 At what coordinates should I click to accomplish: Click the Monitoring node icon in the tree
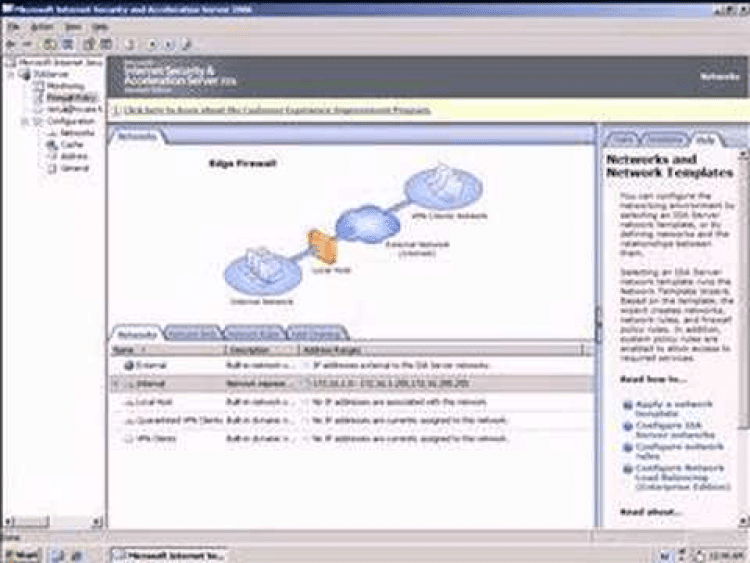(40, 86)
